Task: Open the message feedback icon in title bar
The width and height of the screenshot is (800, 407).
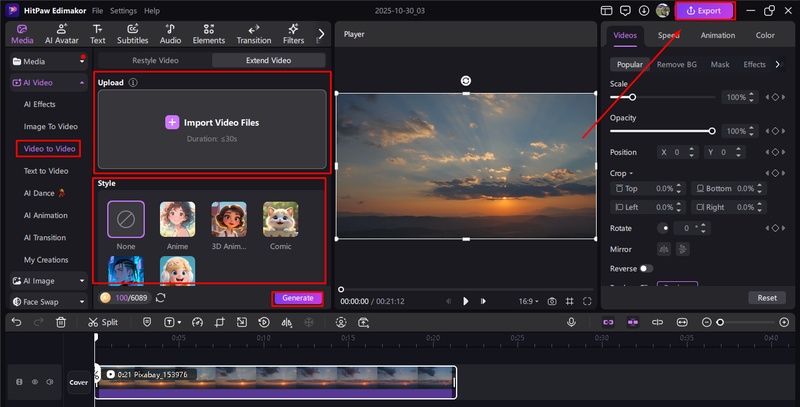Action: click(625, 10)
